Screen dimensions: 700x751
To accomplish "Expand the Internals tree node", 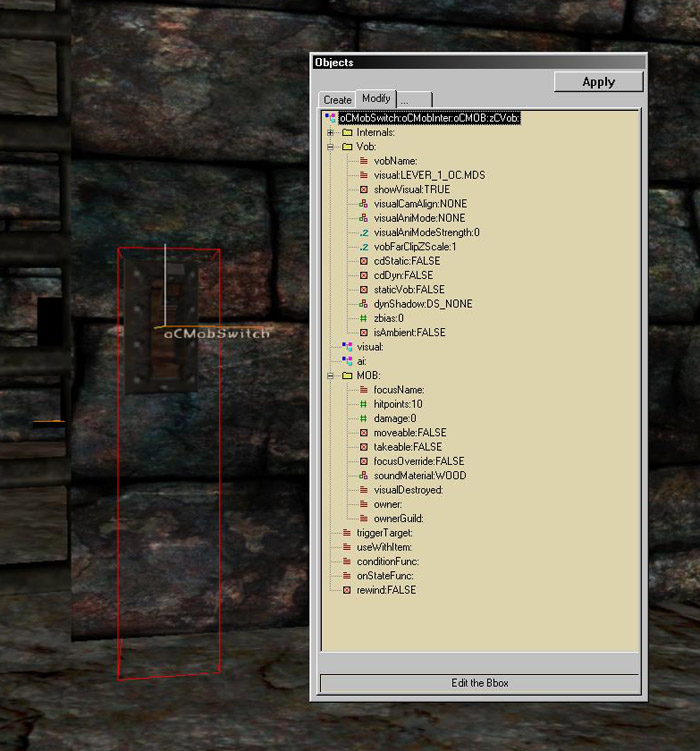I will click(330, 132).
